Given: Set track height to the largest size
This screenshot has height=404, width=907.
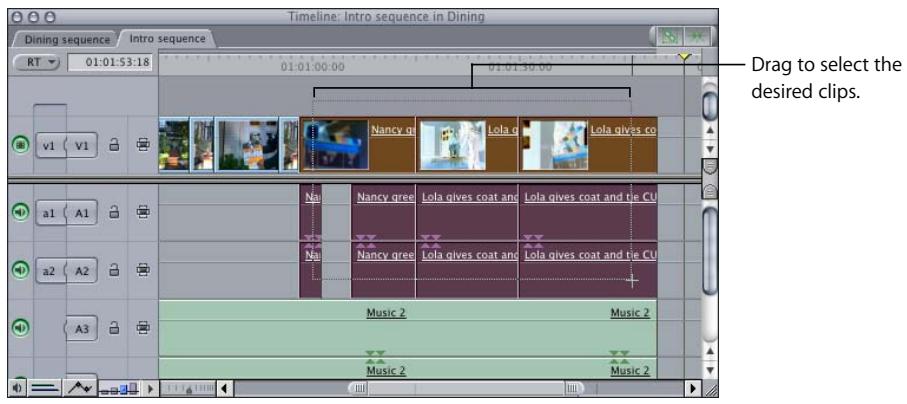Looking at the screenshot, I should click(x=133, y=388).
